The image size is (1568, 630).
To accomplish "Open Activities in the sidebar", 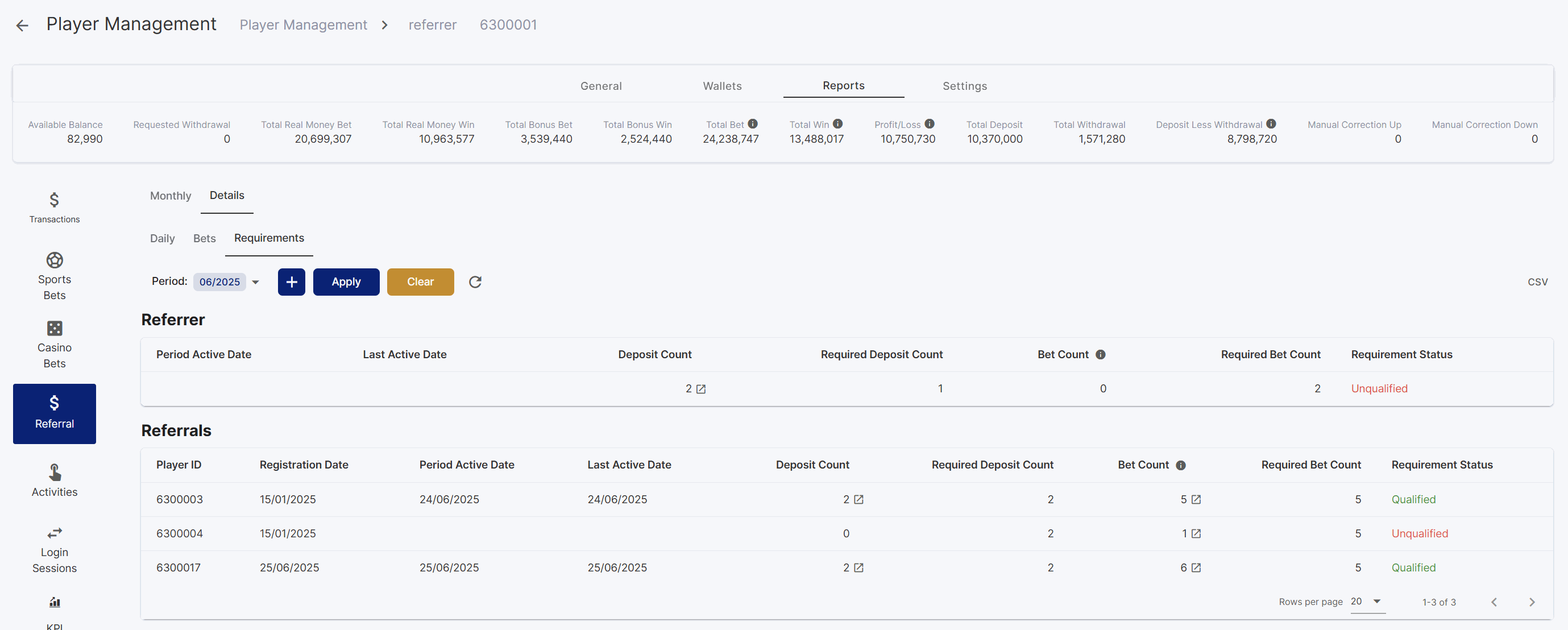I will (x=54, y=480).
